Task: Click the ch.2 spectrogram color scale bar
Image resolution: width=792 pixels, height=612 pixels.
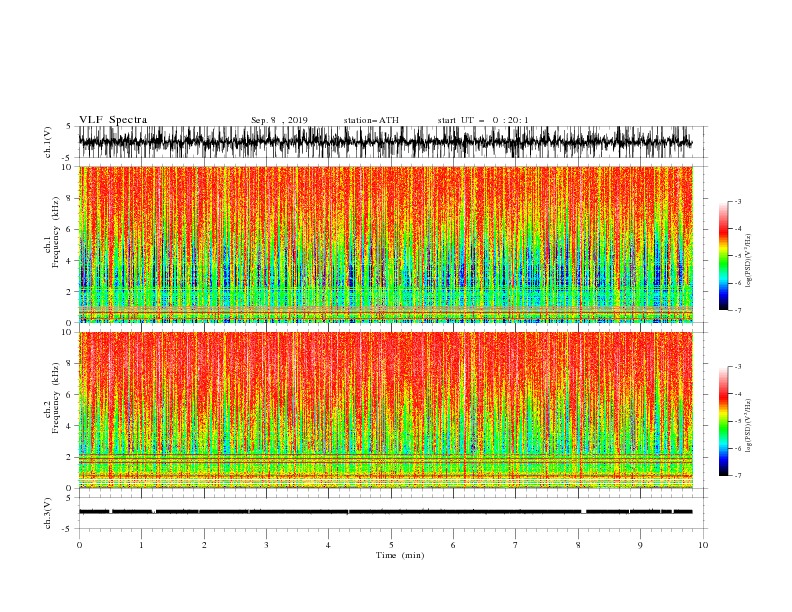Action: 723,421
